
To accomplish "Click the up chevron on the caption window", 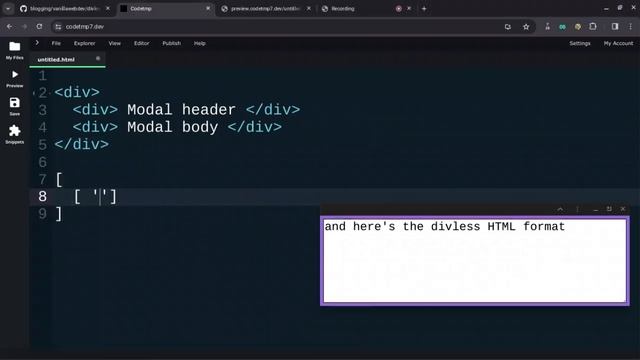I will [x=560, y=209].
